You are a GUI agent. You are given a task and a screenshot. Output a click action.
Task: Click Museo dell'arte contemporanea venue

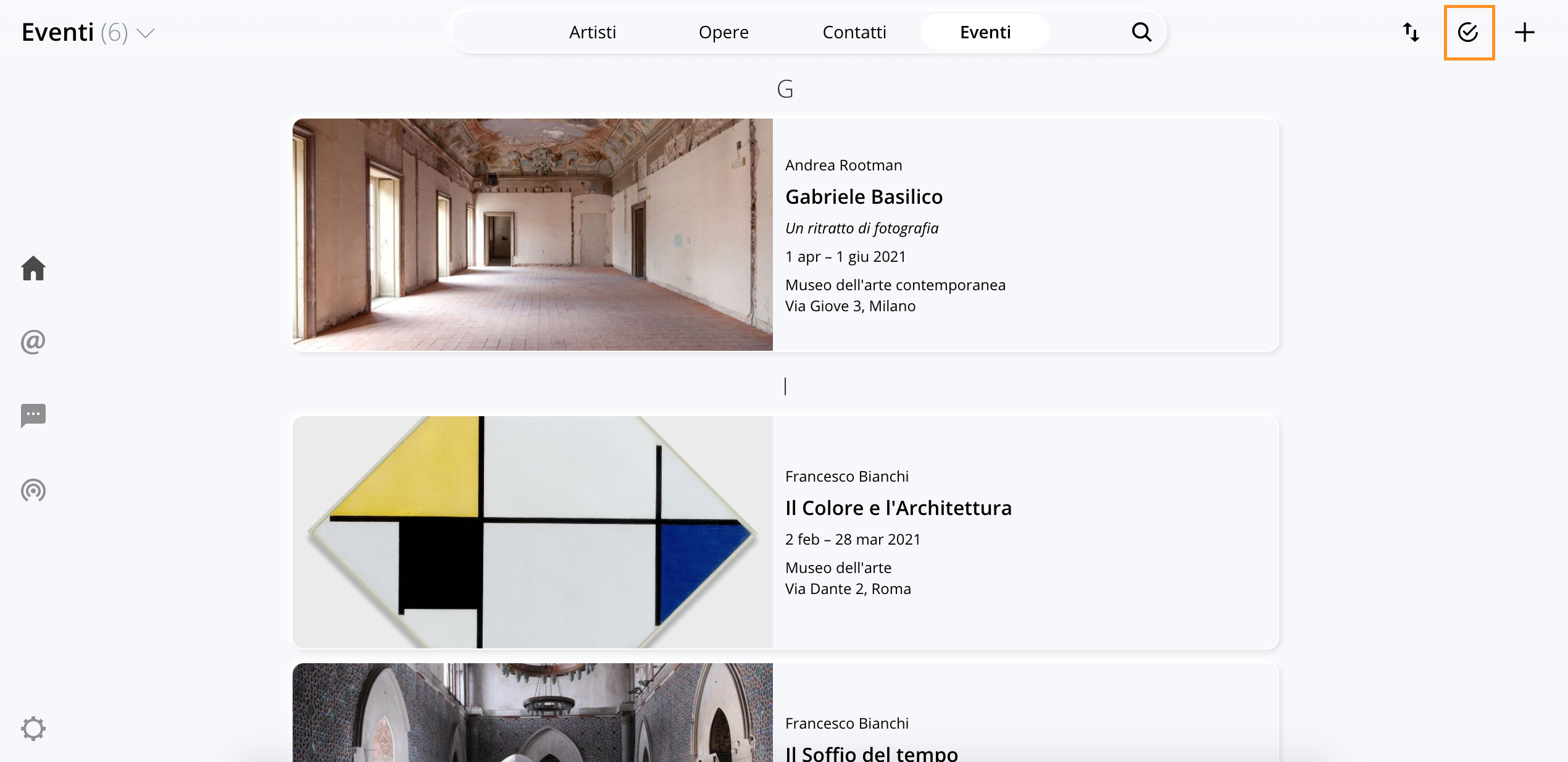pos(895,285)
